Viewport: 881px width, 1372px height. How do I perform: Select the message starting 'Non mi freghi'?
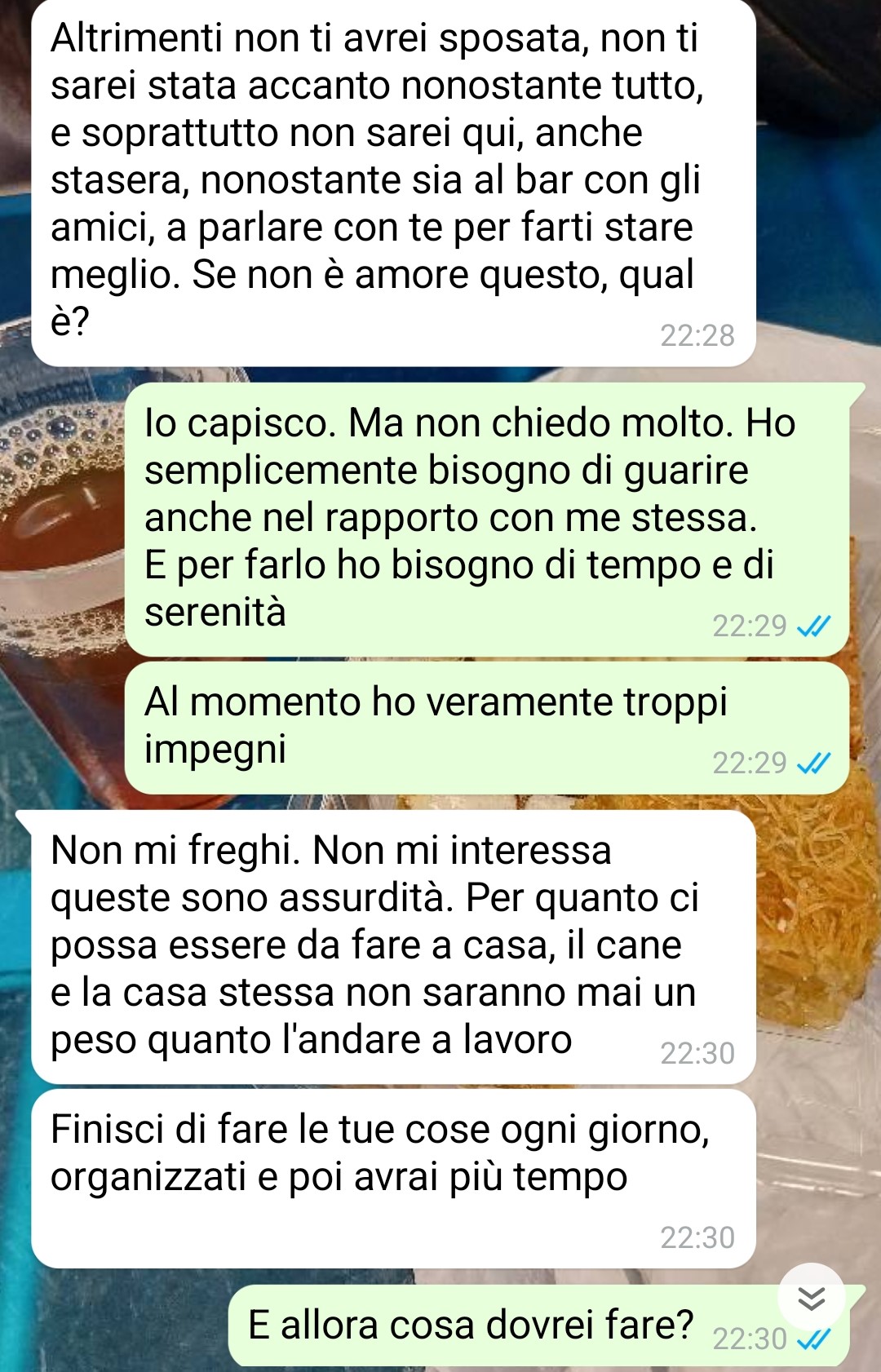(x=393, y=947)
